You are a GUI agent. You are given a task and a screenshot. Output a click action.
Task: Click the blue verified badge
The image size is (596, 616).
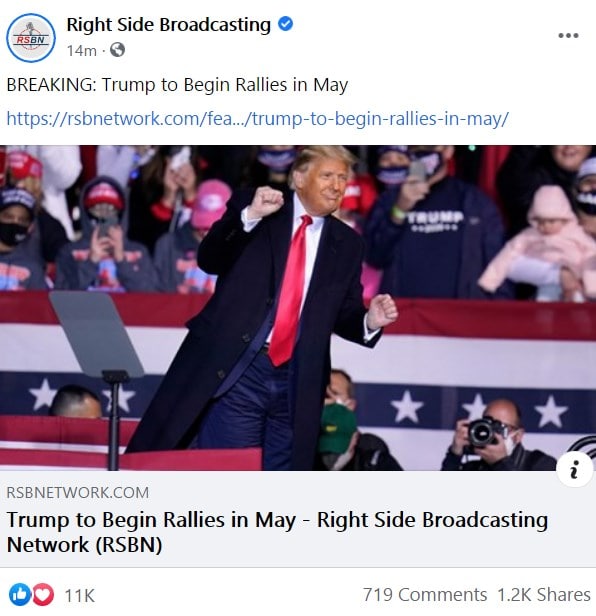286,24
